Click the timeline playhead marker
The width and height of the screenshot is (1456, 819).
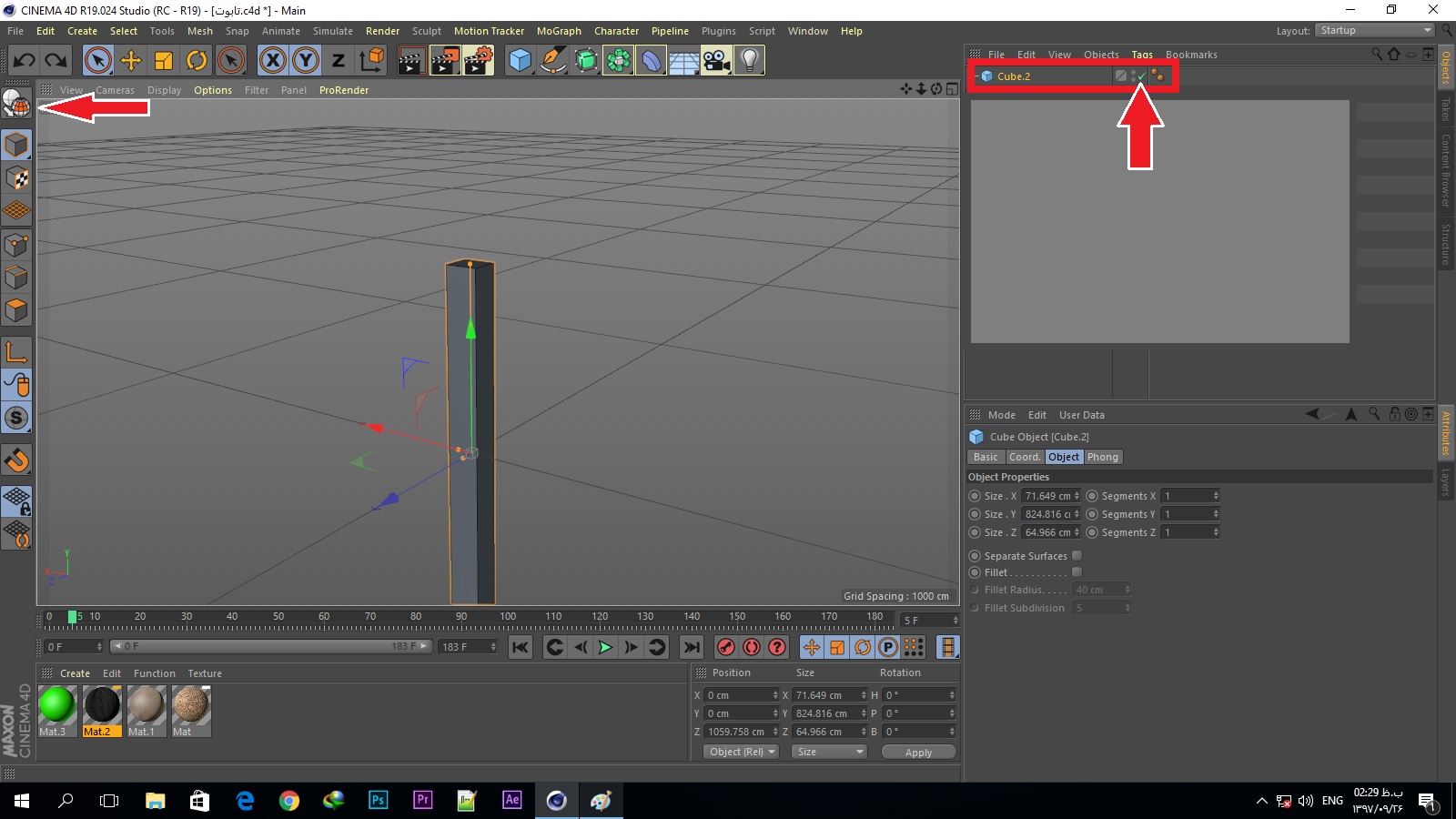click(x=72, y=617)
